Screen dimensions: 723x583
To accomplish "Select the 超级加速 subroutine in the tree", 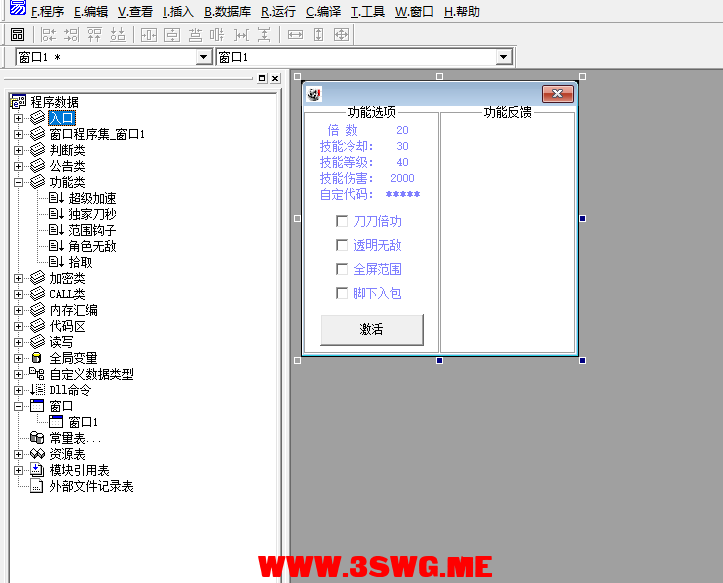I will click(x=92, y=198).
